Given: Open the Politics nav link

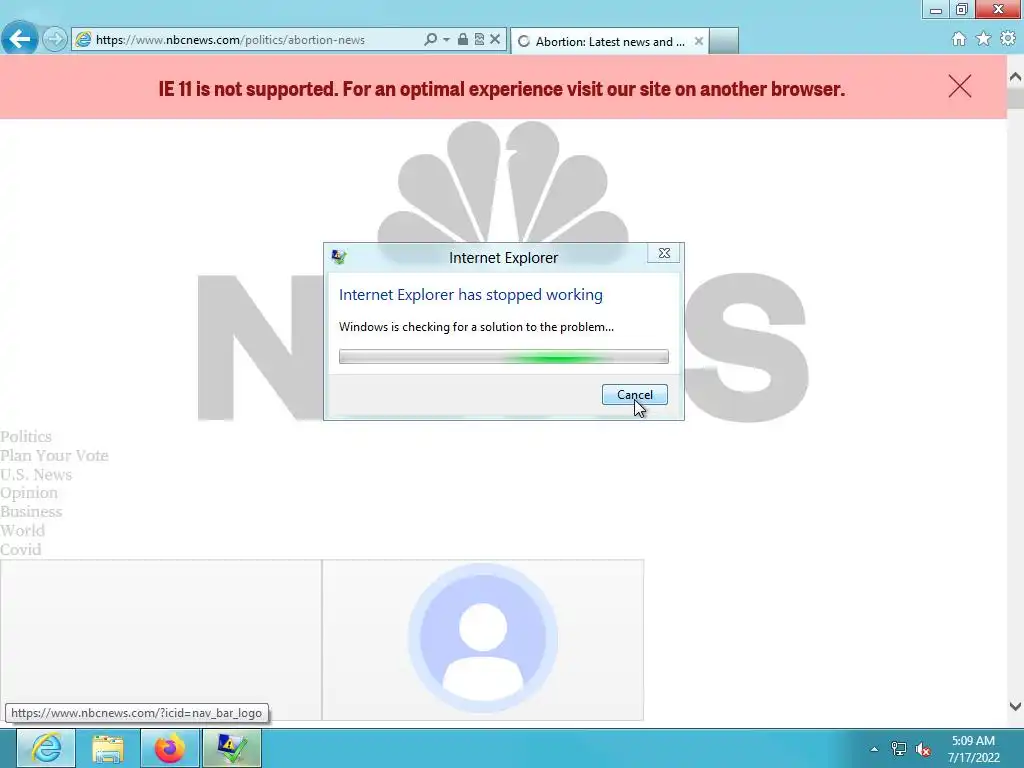Looking at the screenshot, I should [26, 437].
